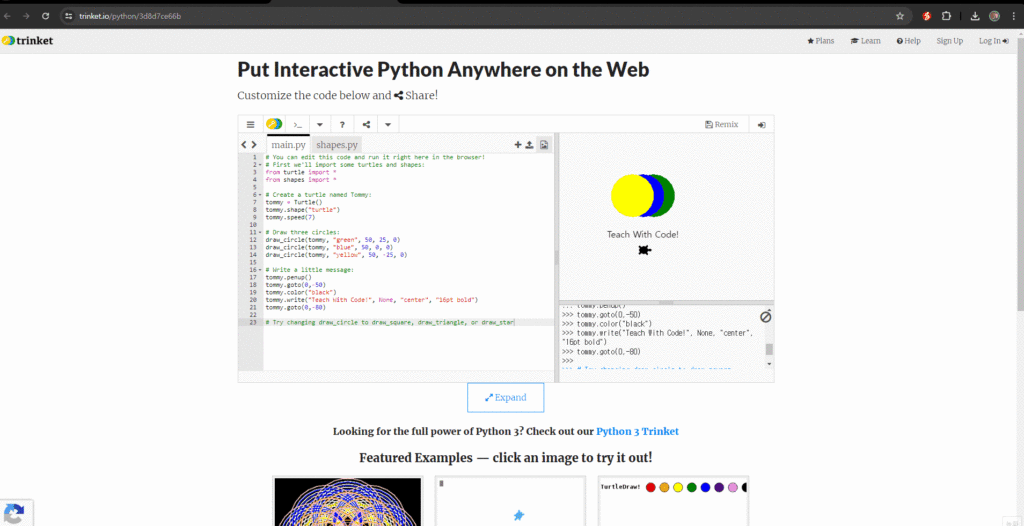
Task: Expand the run mode dropdown arrow
Action: [x=319, y=124]
